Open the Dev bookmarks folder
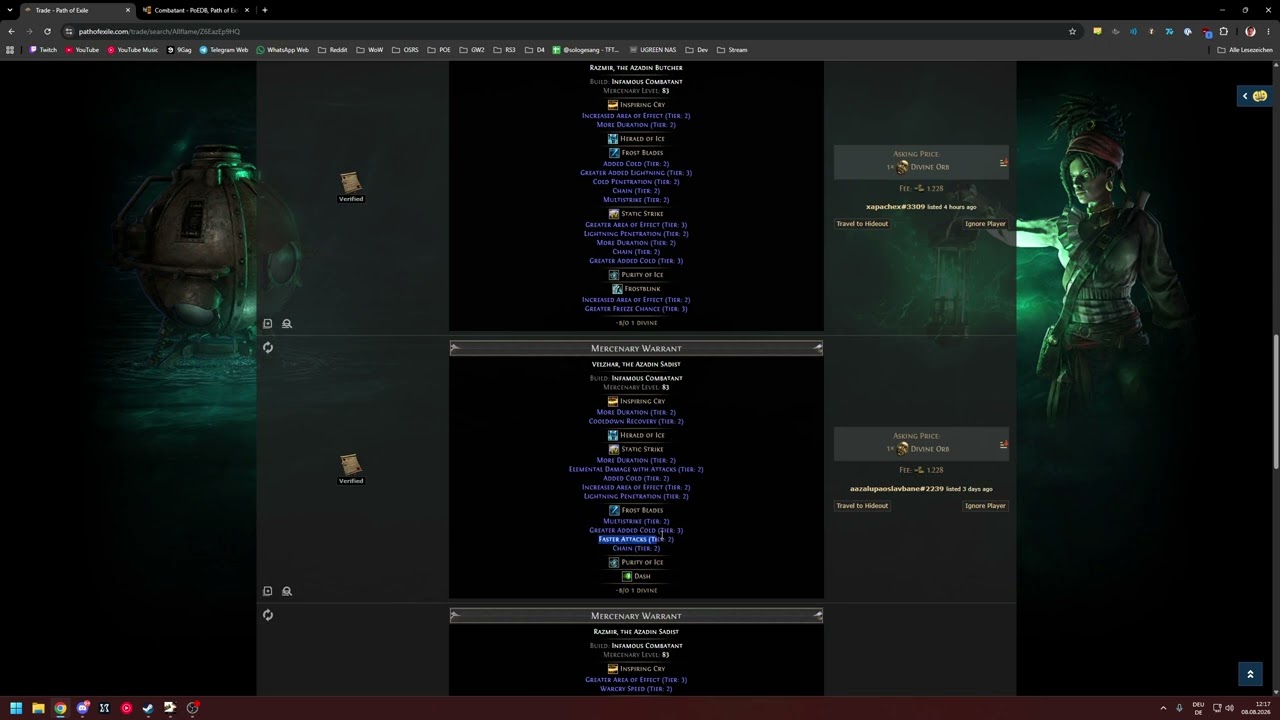This screenshot has width=1280, height=720. [x=697, y=49]
